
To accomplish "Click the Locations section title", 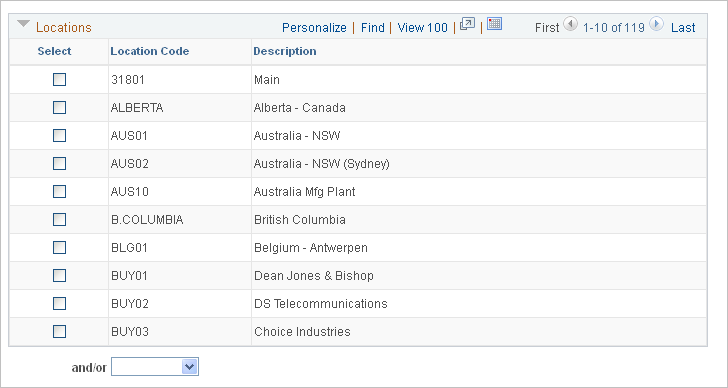I will pos(64,28).
